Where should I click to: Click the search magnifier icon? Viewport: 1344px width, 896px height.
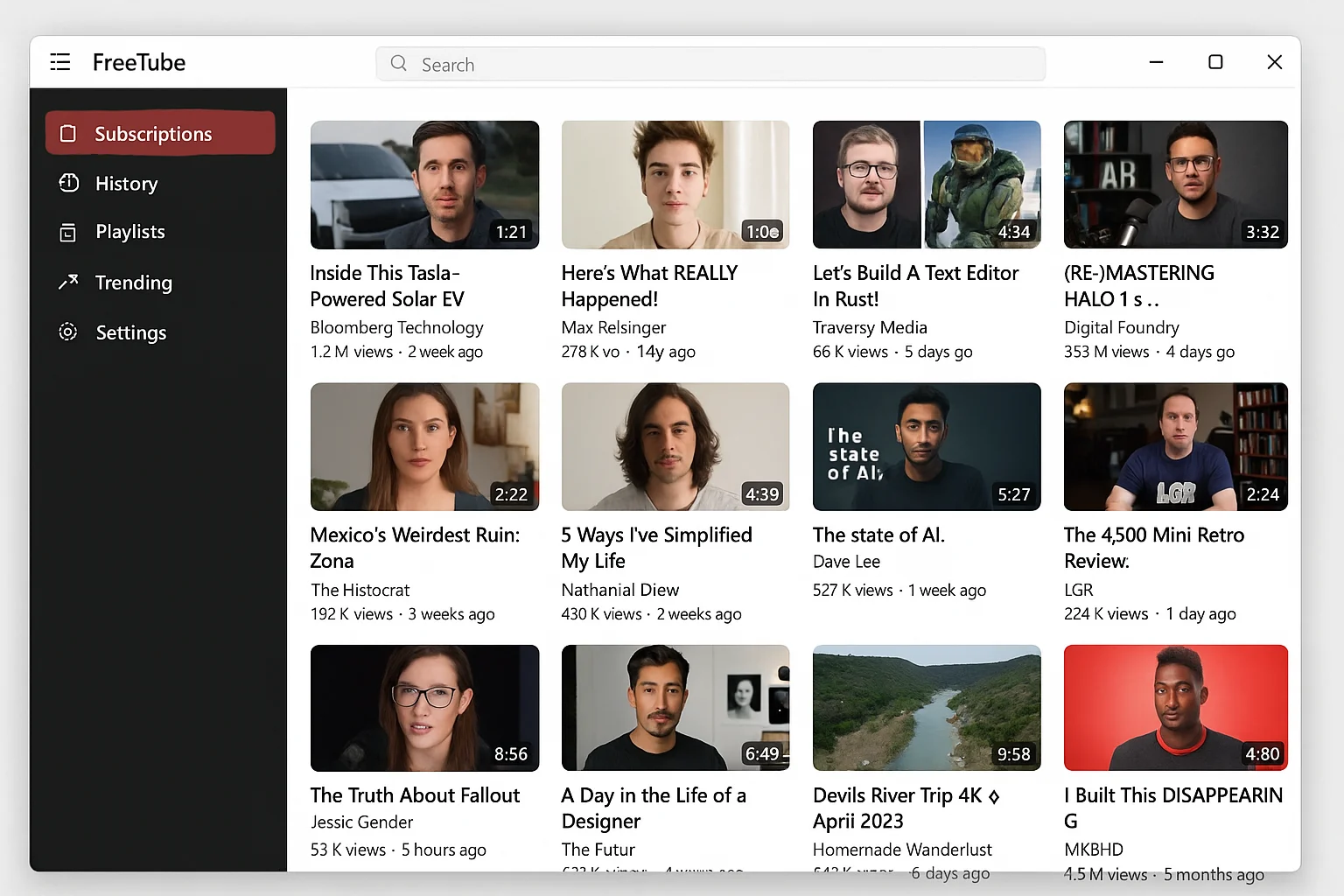[x=399, y=63]
